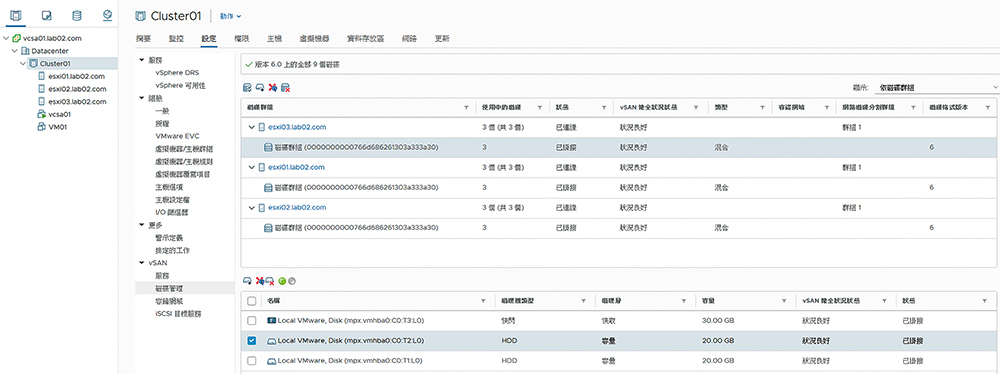Viewport: 1000px width, 374px height.
Task: Switch to the 更新 tab
Action: click(441, 38)
